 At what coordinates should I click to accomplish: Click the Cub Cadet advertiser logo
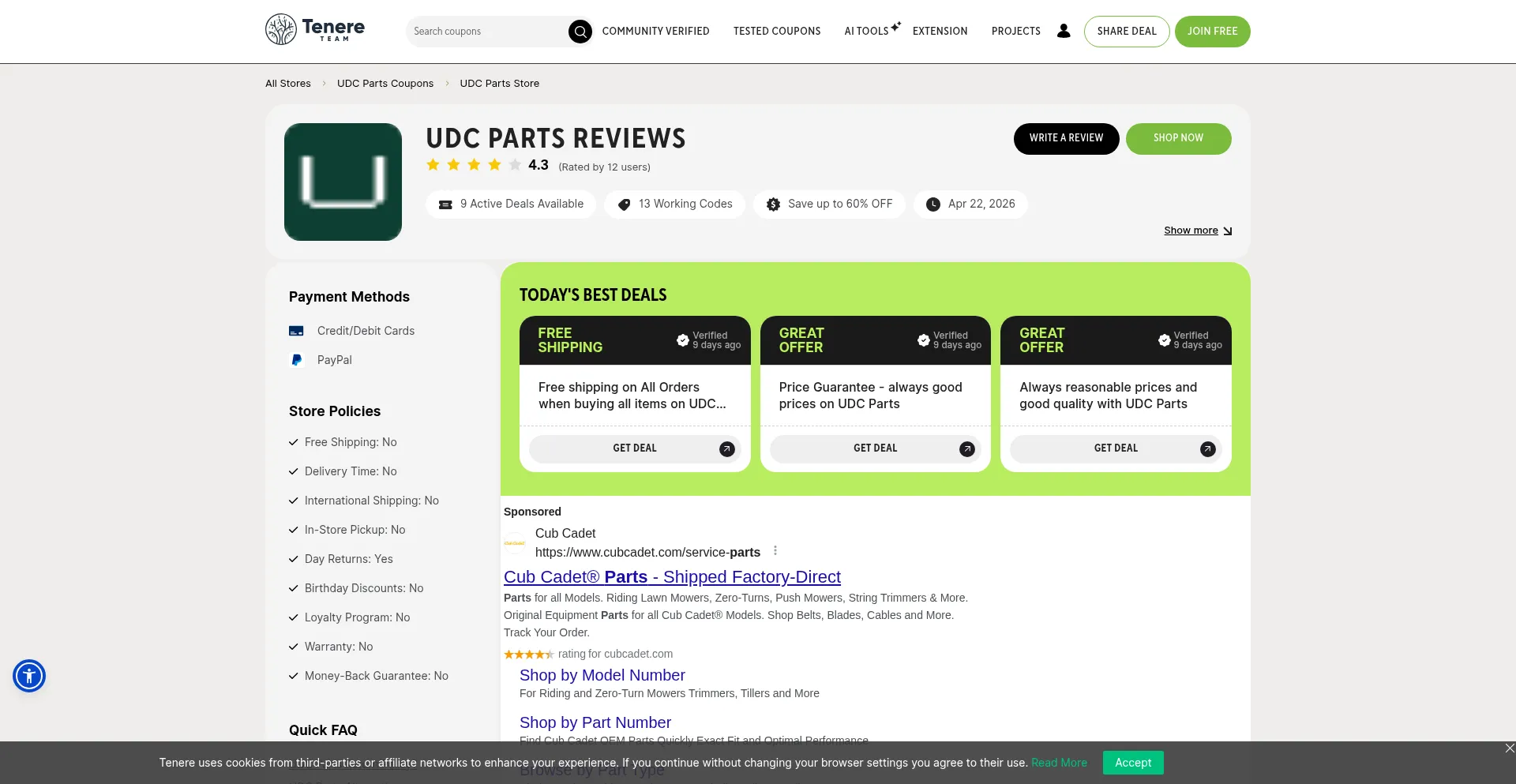[515, 542]
